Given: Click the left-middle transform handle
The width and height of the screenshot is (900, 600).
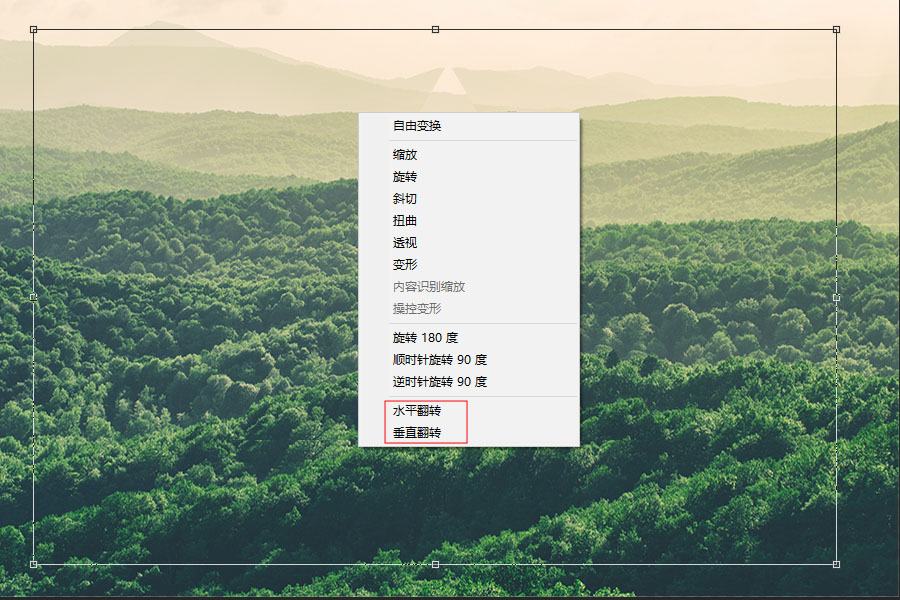Looking at the screenshot, I should [x=33, y=297].
